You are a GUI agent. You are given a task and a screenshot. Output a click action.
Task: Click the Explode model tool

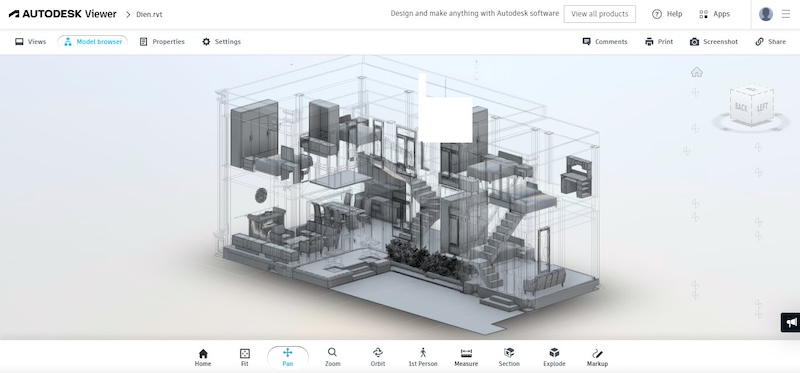pyautogui.click(x=554, y=357)
